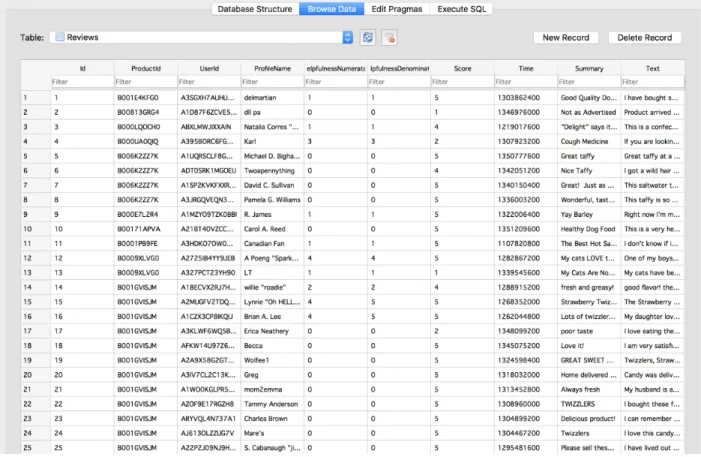The height and width of the screenshot is (457, 701).
Task: Select the mom2emma profile name cell
Action: coord(272,389)
